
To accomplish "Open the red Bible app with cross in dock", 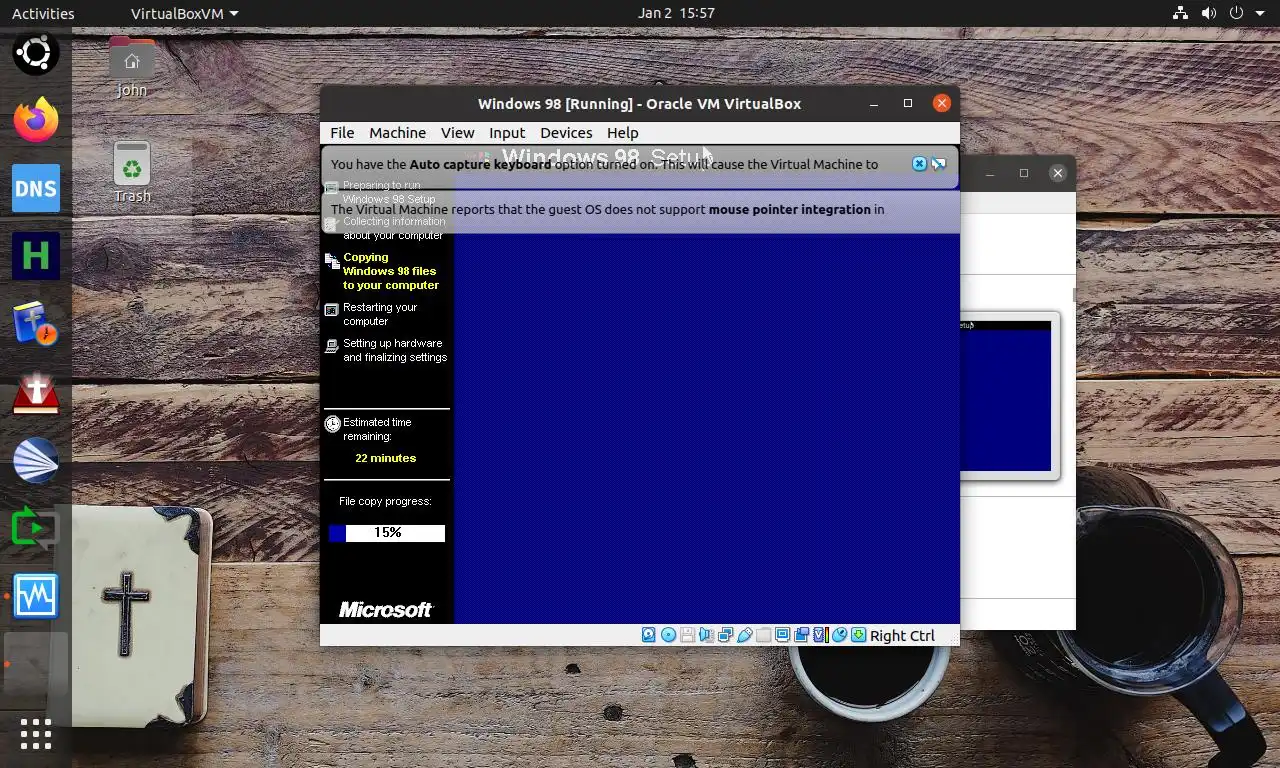I will (x=36, y=392).
